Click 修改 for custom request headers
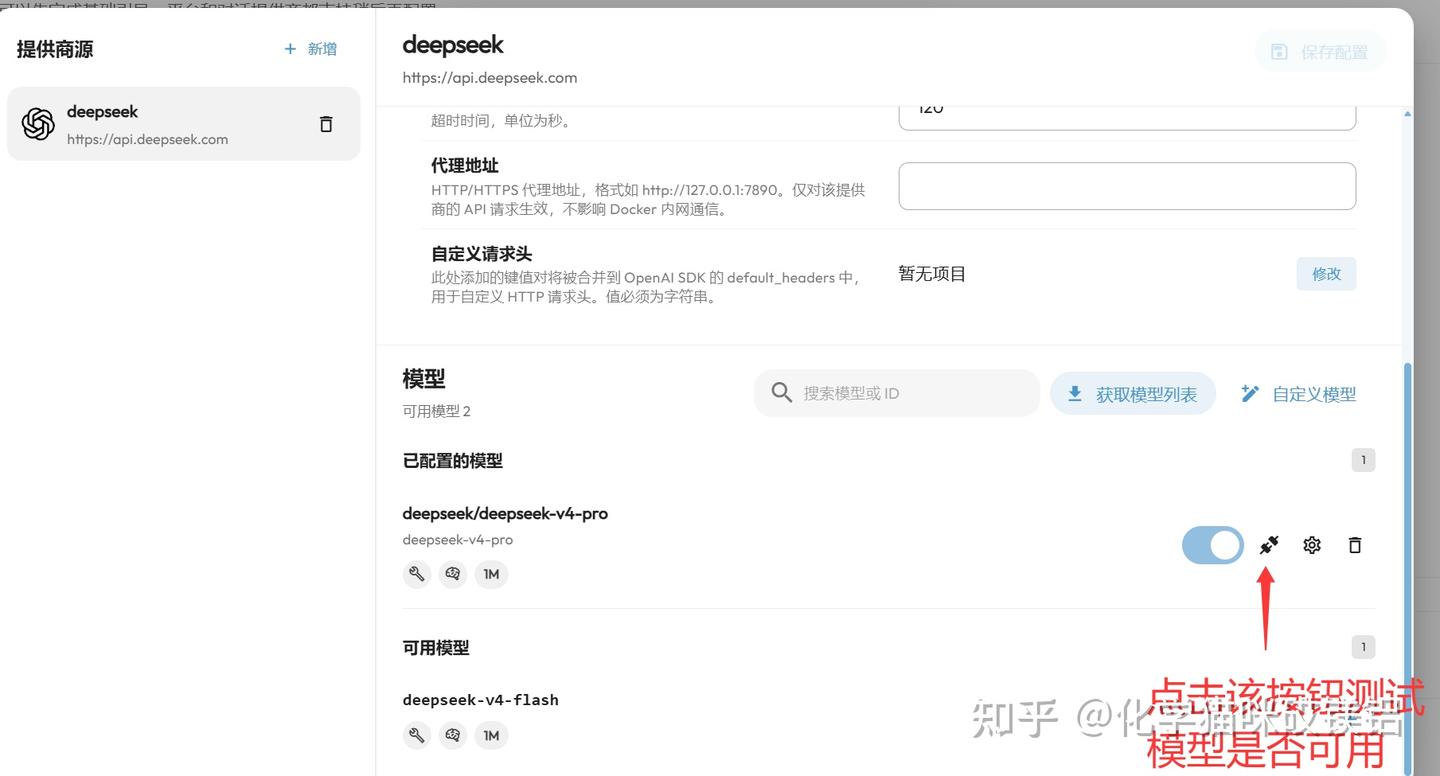 (1326, 274)
